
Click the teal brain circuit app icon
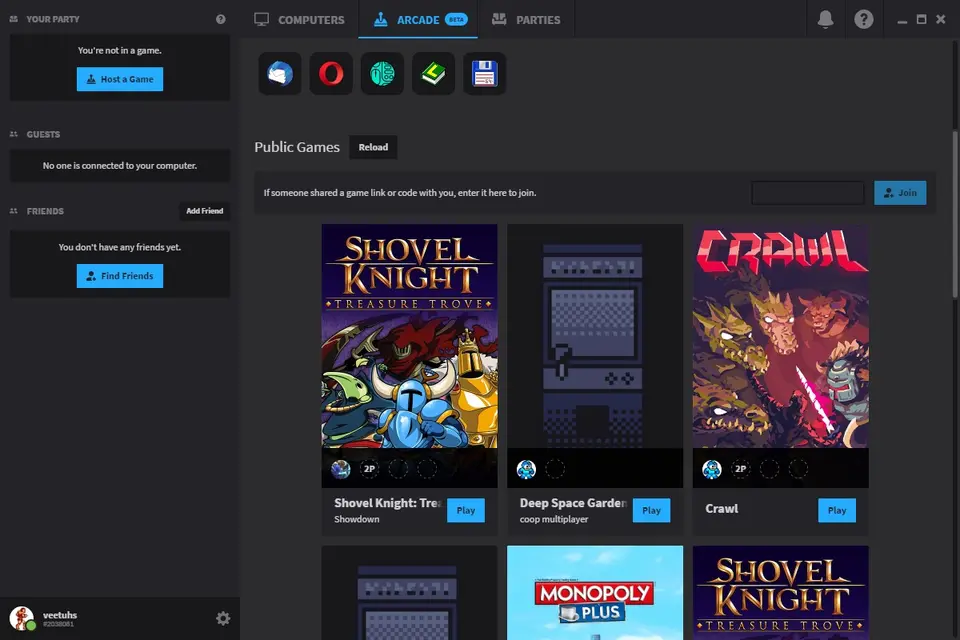[x=382, y=74]
